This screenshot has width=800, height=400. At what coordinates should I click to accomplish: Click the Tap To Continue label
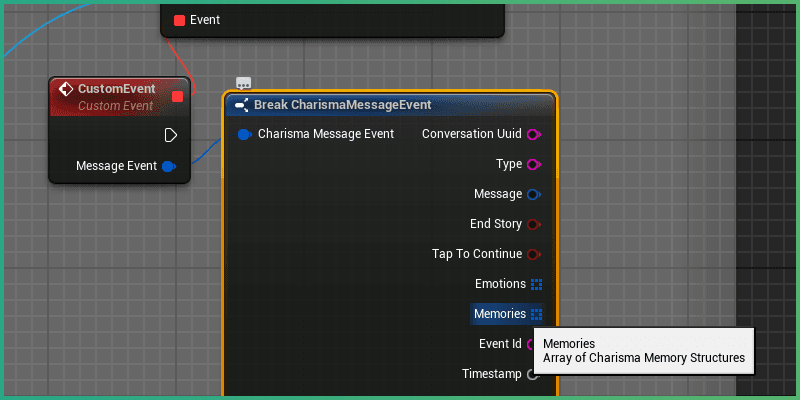477,254
